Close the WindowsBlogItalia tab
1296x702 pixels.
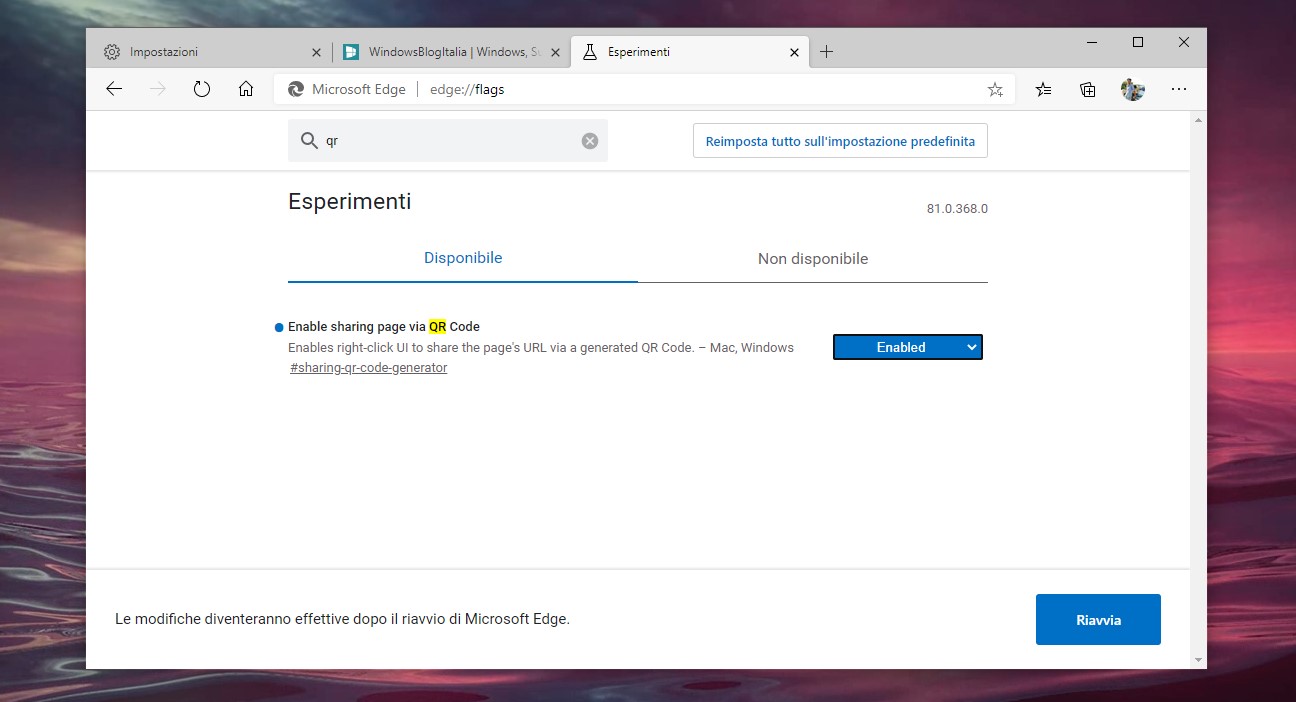[556, 52]
